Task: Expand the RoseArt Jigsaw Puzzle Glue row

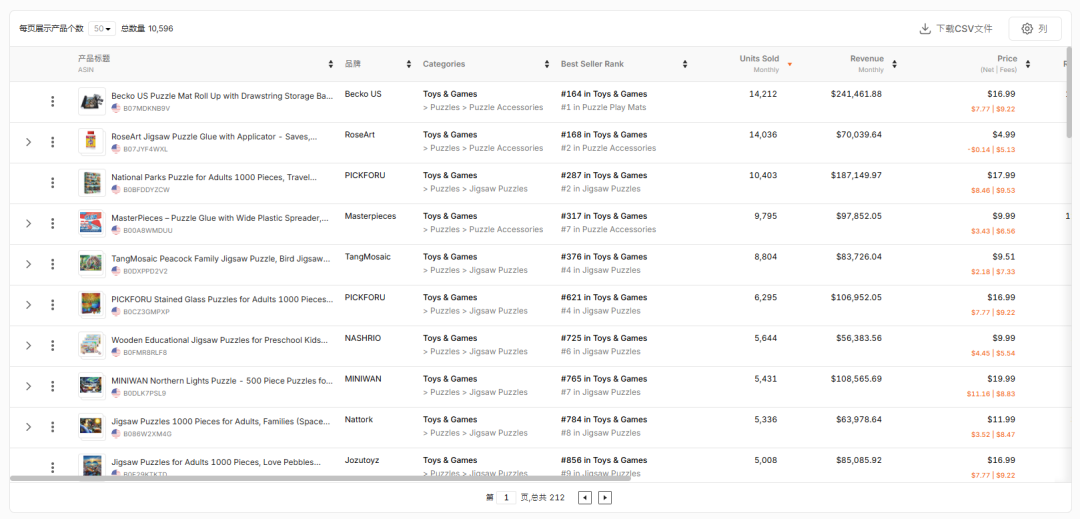Action: click(28, 142)
